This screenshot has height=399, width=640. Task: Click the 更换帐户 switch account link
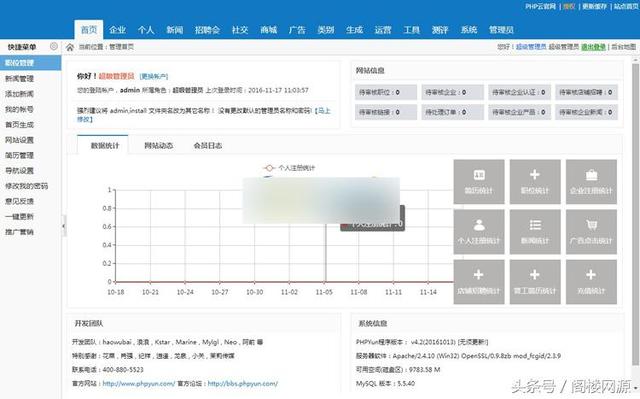[154, 76]
